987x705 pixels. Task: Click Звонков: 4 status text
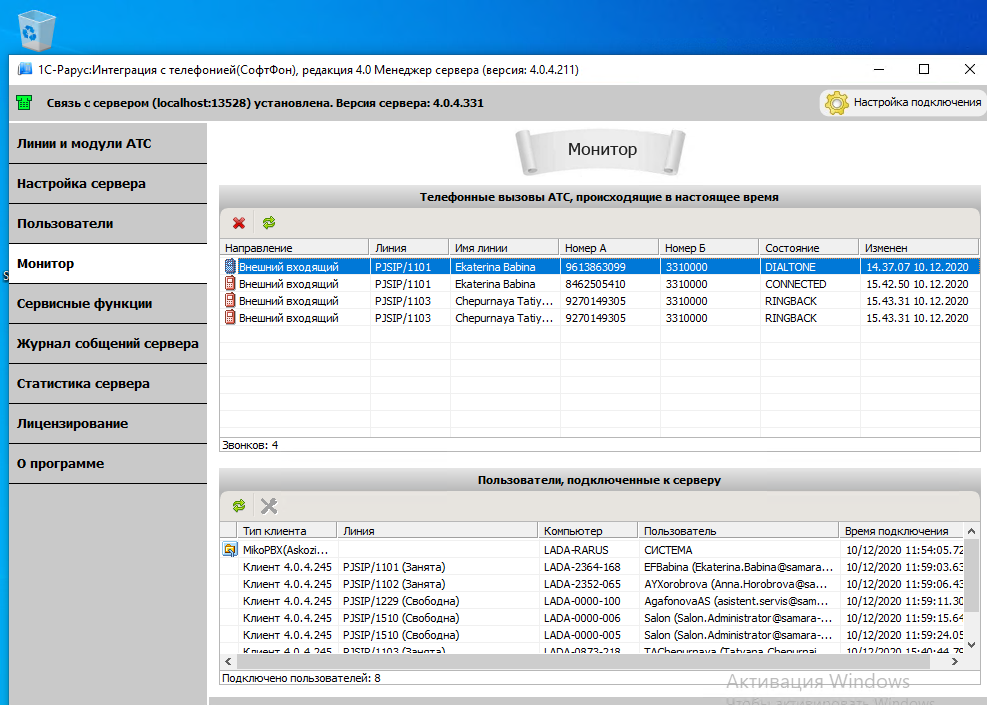coord(250,445)
